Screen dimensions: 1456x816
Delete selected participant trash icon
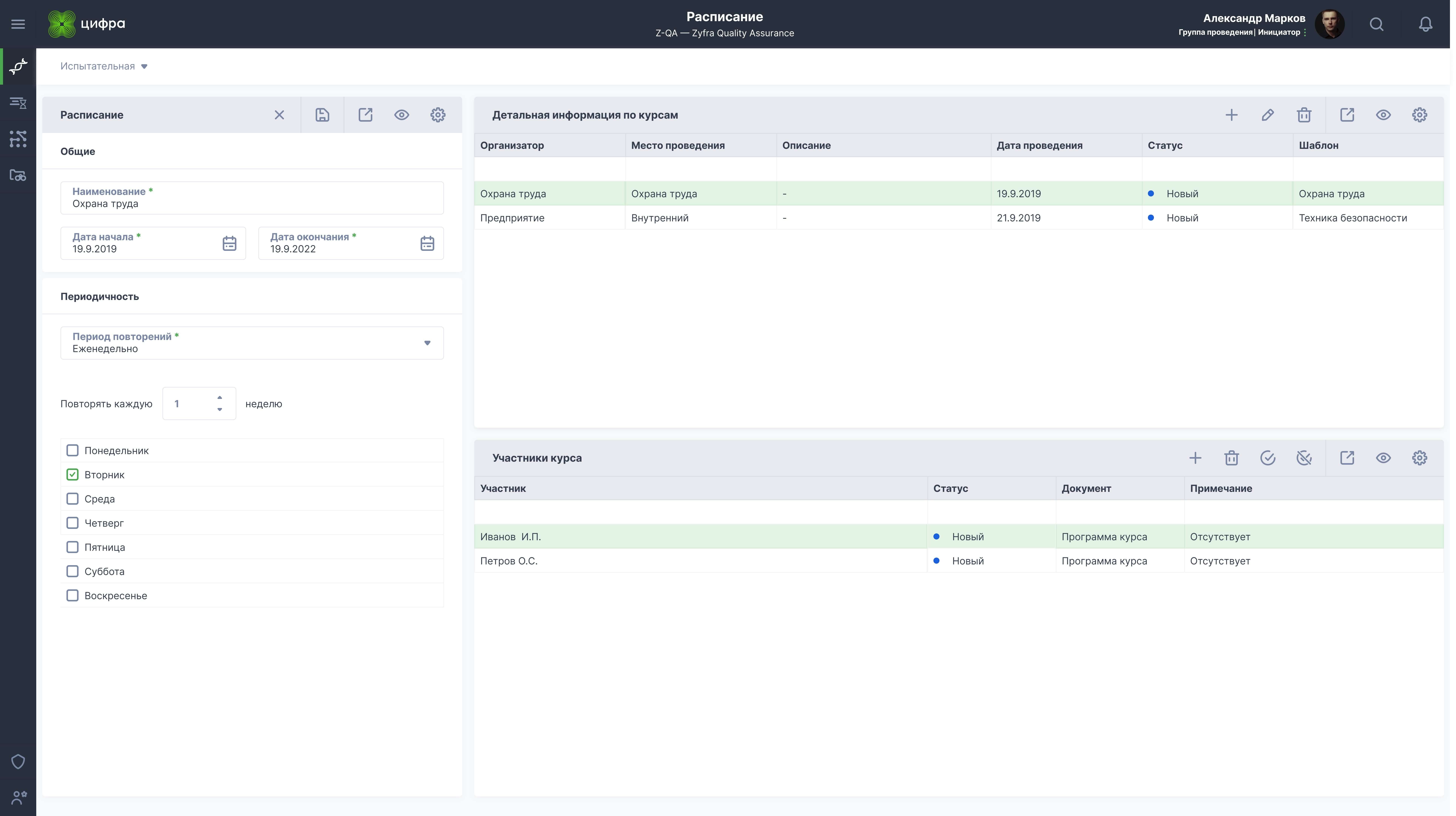tap(1232, 458)
